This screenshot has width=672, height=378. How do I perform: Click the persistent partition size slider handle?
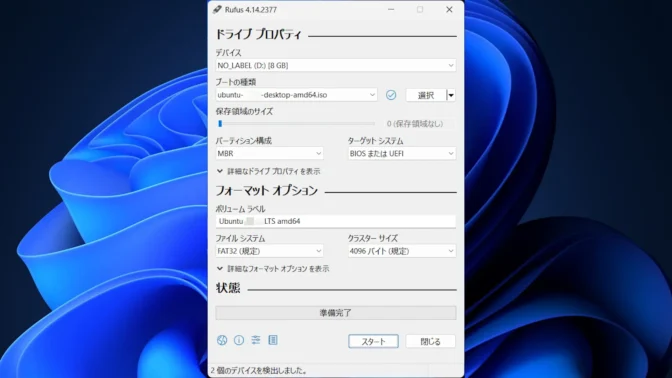pyautogui.click(x=220, y=124)
